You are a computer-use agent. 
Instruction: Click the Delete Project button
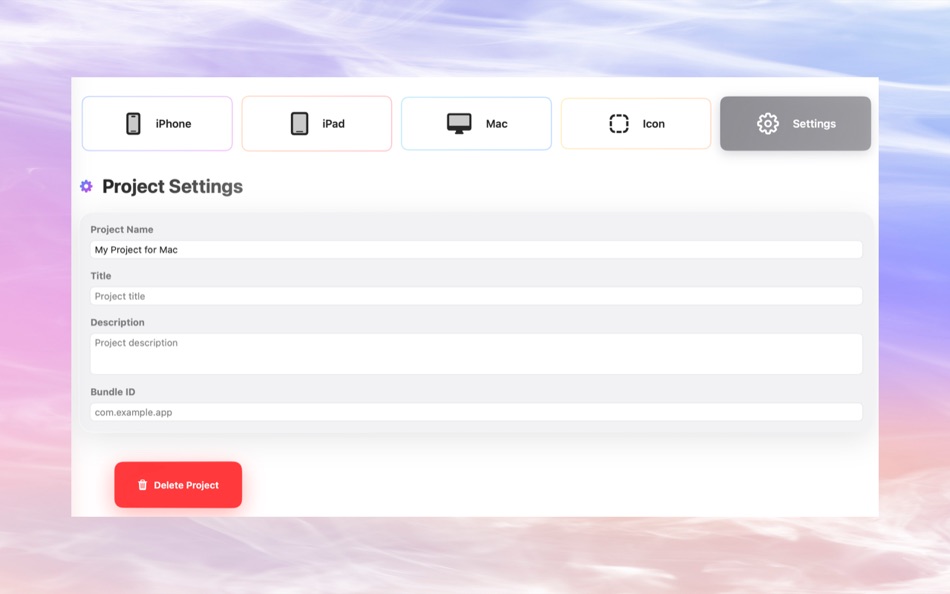(178, 484)
